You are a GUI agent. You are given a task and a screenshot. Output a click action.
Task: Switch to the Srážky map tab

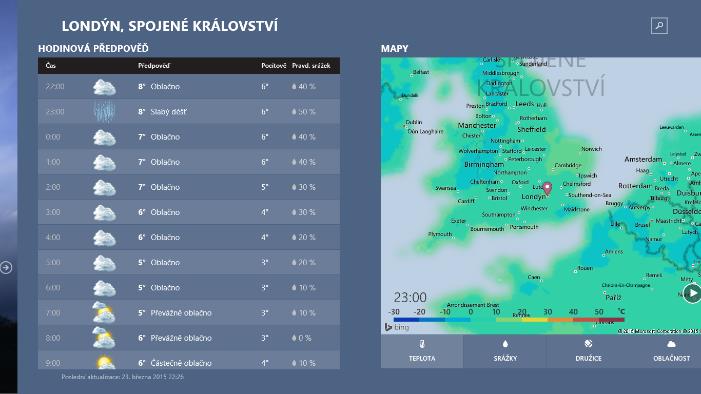click(x=505, y=351)
